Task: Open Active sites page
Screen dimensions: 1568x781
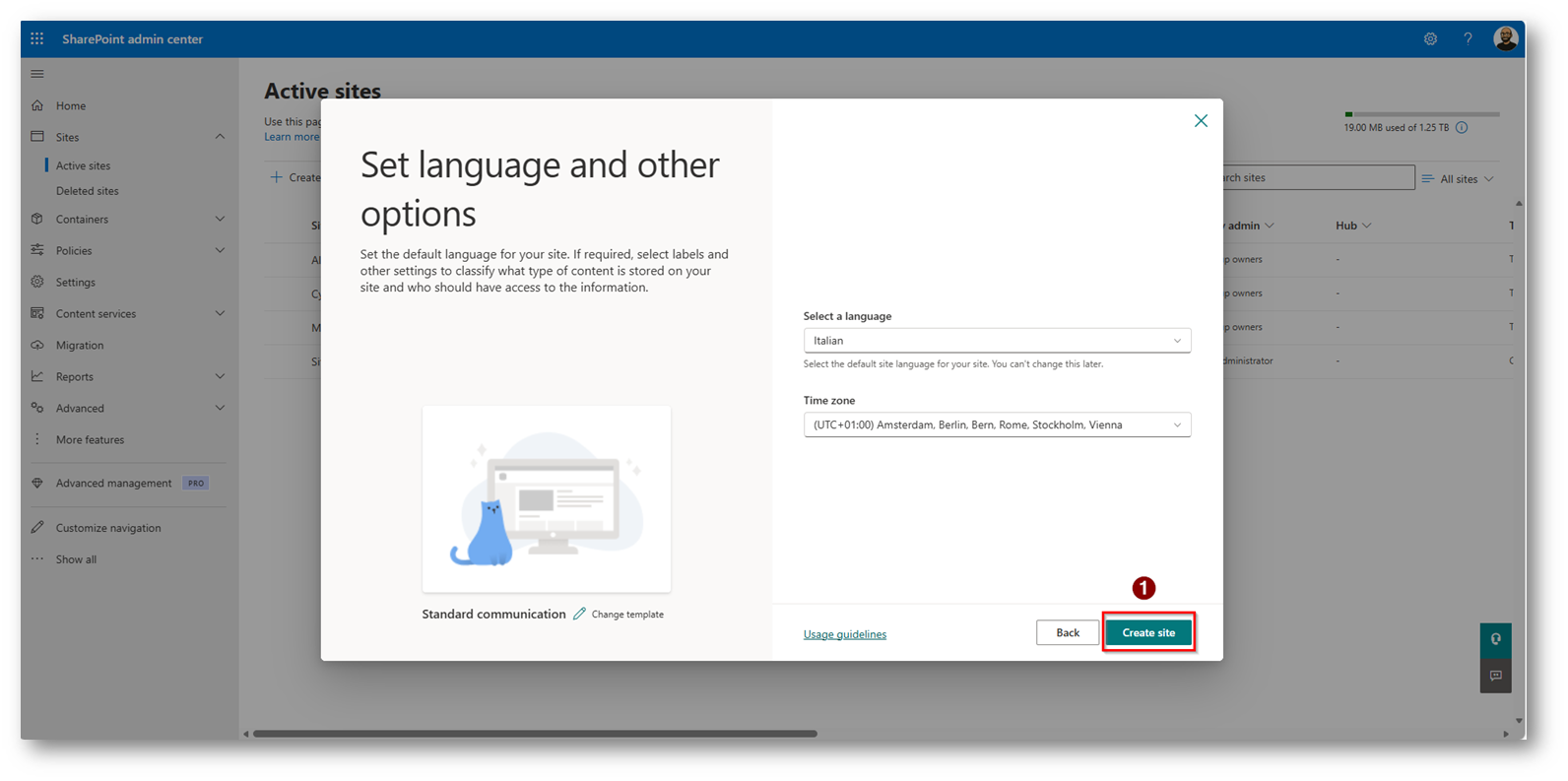Action: (83, 165)
